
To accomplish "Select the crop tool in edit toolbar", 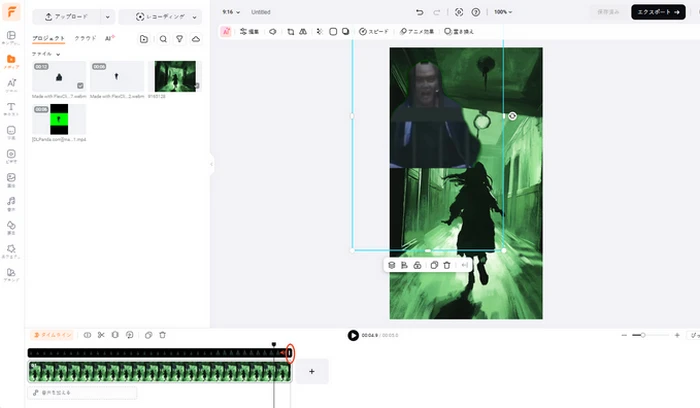I will [291, 31].
